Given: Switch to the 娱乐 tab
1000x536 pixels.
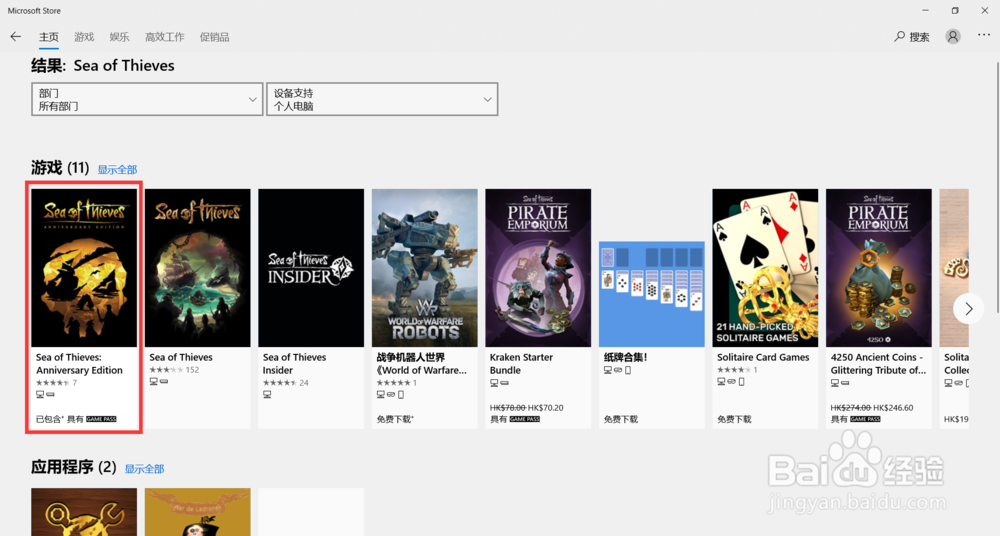Looking at the screenshot, I should pos(119,37).
